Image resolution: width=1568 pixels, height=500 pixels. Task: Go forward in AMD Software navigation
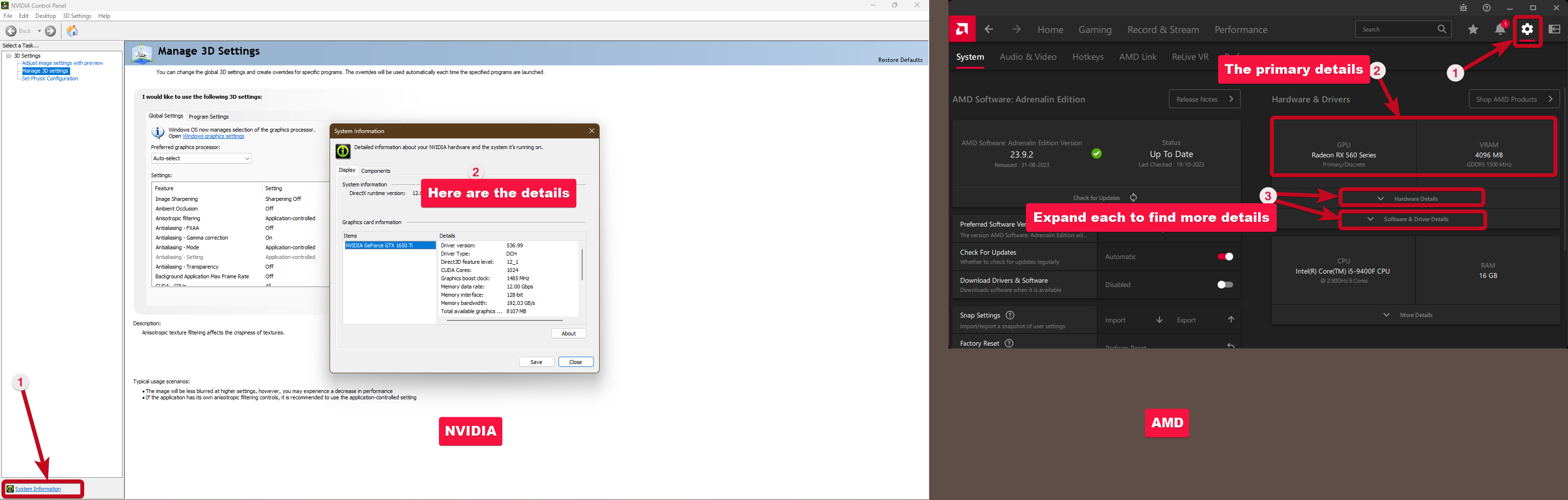[x=1016, y=29]
